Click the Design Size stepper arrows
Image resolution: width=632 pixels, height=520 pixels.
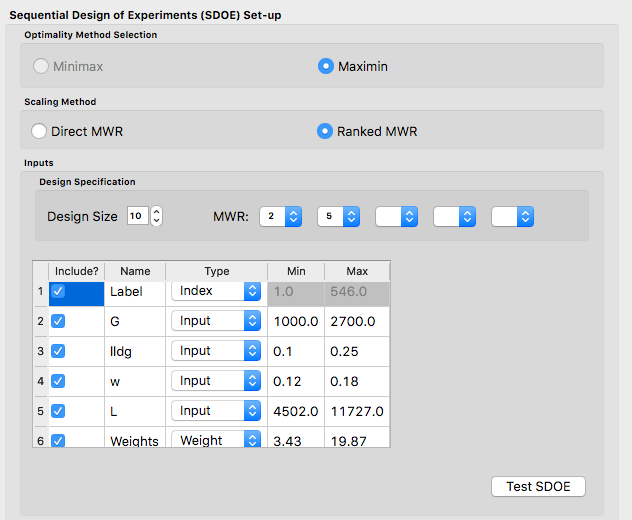pyautogui.click(x=156, y=216)
